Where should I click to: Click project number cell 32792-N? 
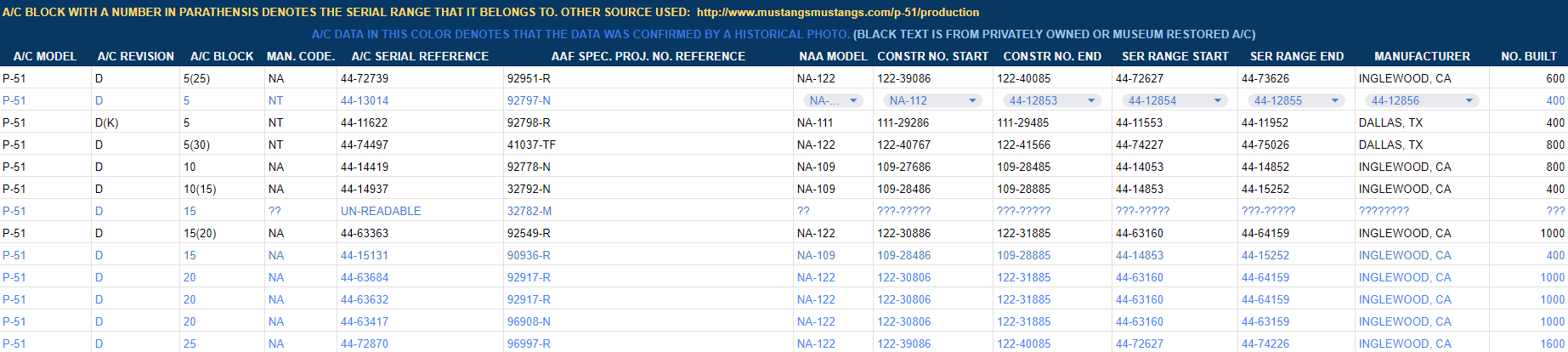point(648,189)
